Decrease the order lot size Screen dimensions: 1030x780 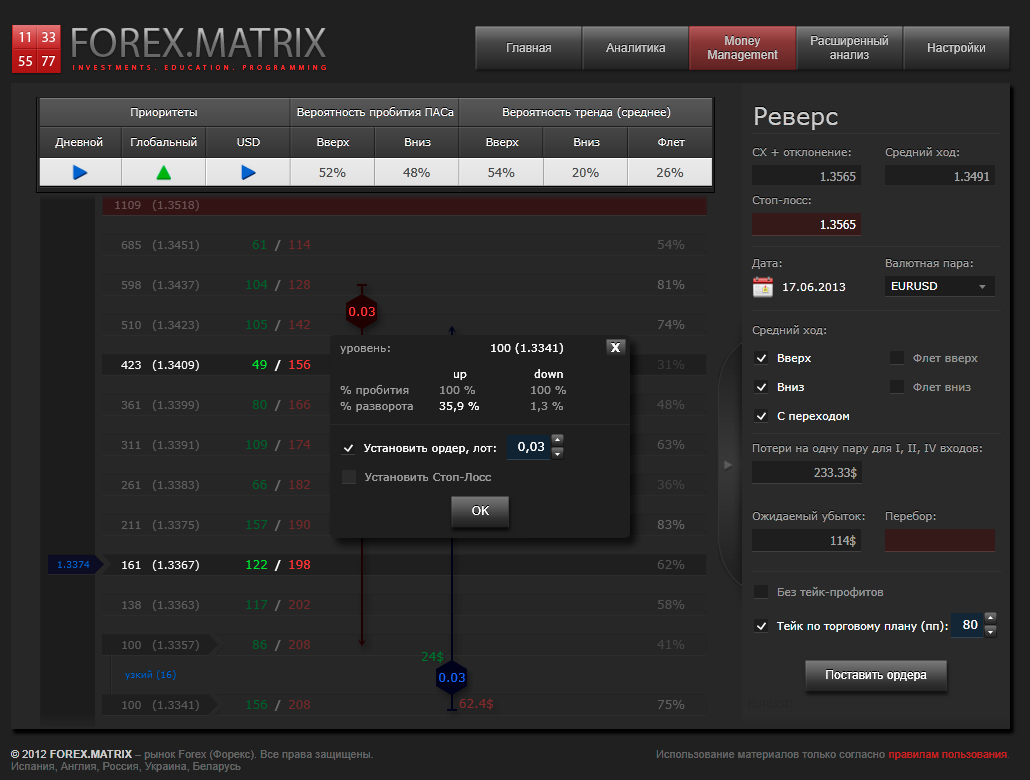[x=557, y=453]
